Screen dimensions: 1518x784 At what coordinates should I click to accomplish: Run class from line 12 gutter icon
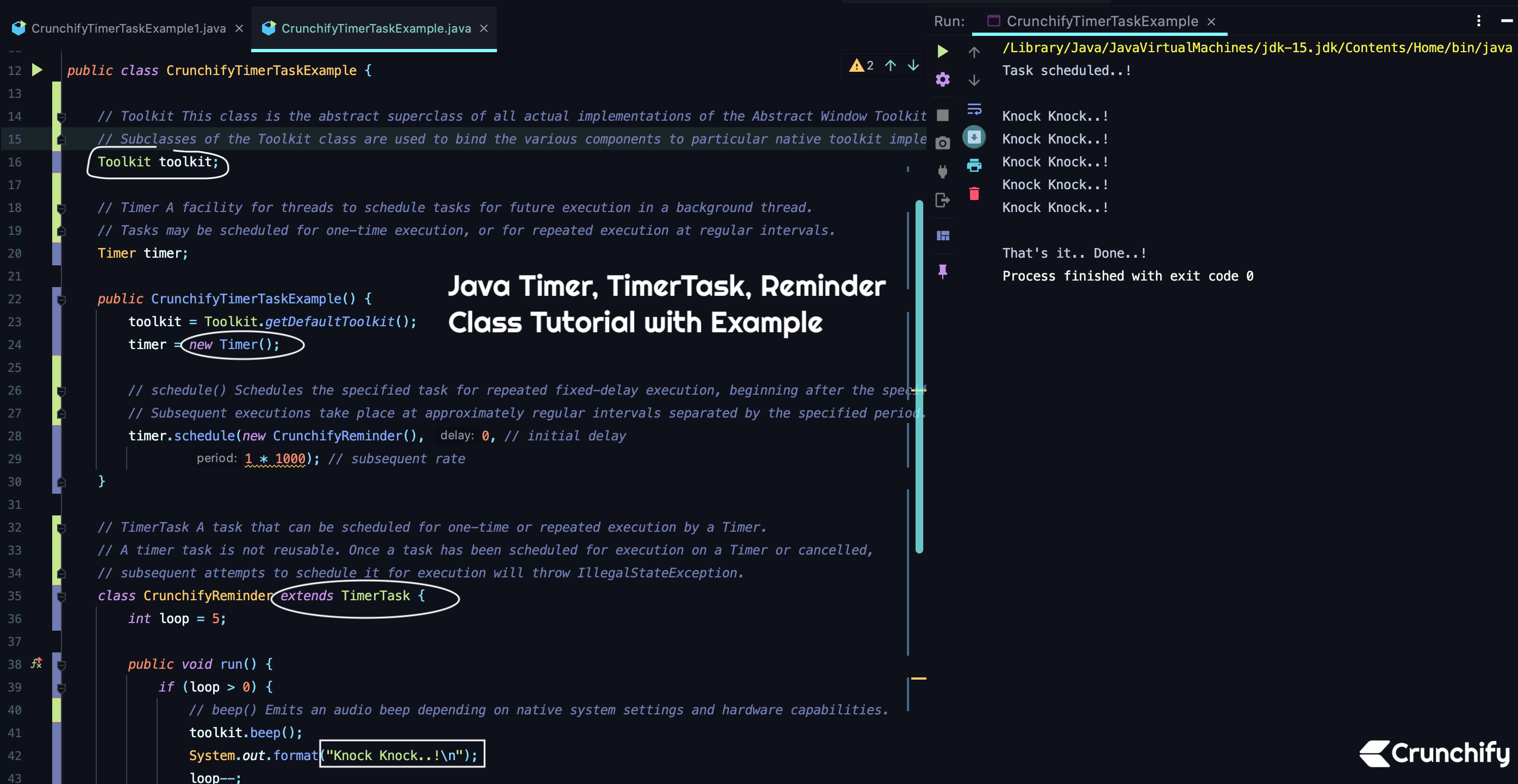37,70
